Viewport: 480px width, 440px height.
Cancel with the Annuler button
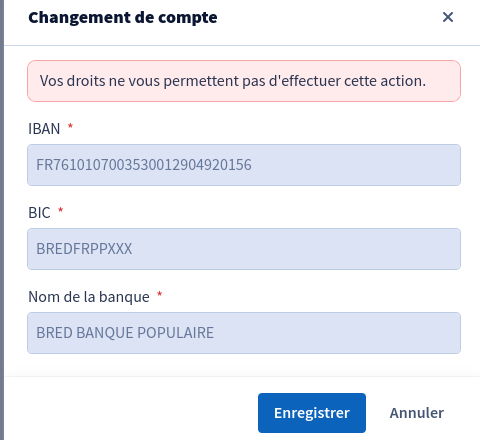[x=417, y=413]
